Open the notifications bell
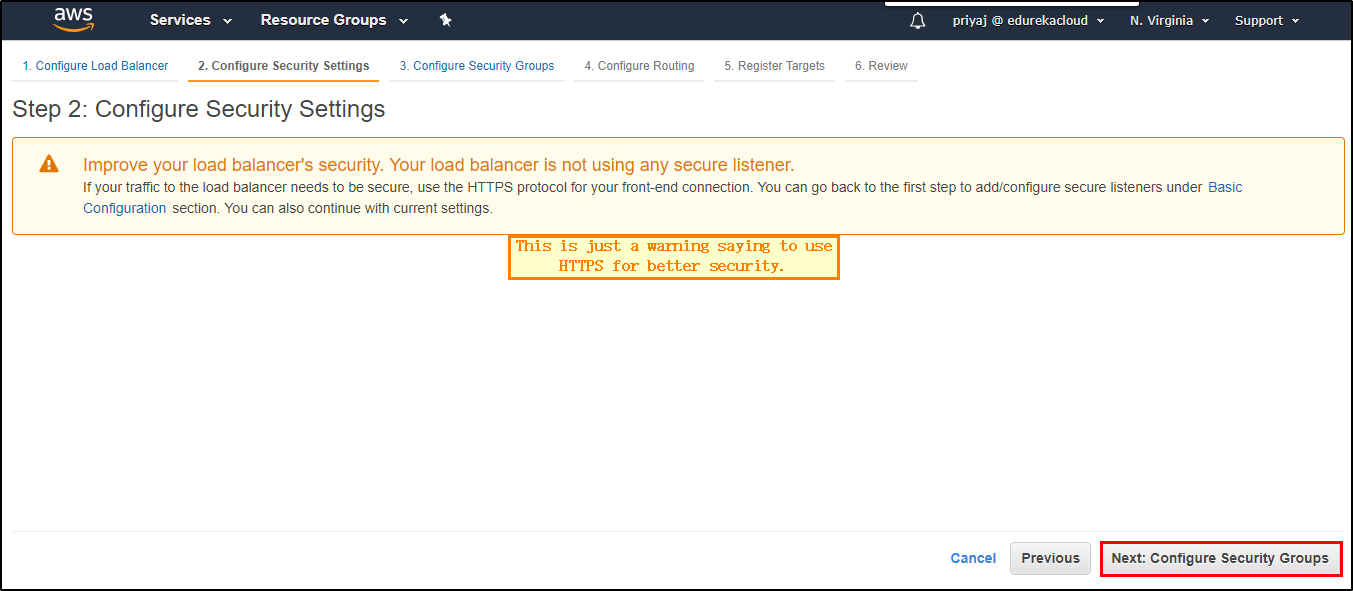1353x591 pixels. click(917, 20)
